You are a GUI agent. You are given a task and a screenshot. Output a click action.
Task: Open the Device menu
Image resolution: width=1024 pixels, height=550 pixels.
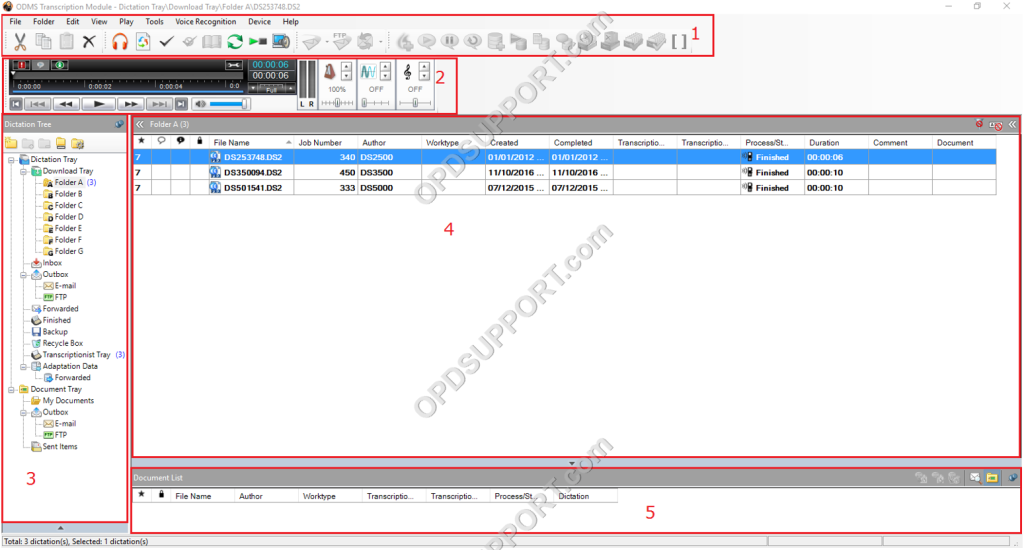(259, 22)
